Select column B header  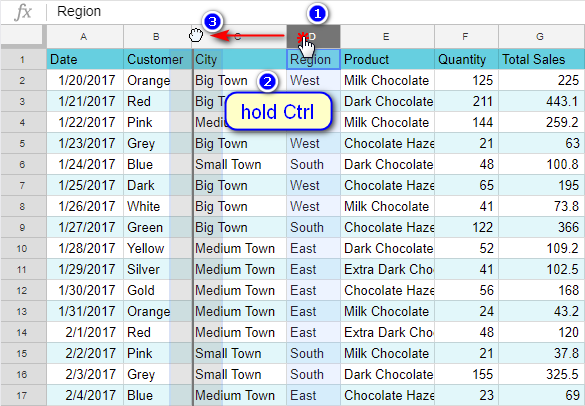click(157, 37)
